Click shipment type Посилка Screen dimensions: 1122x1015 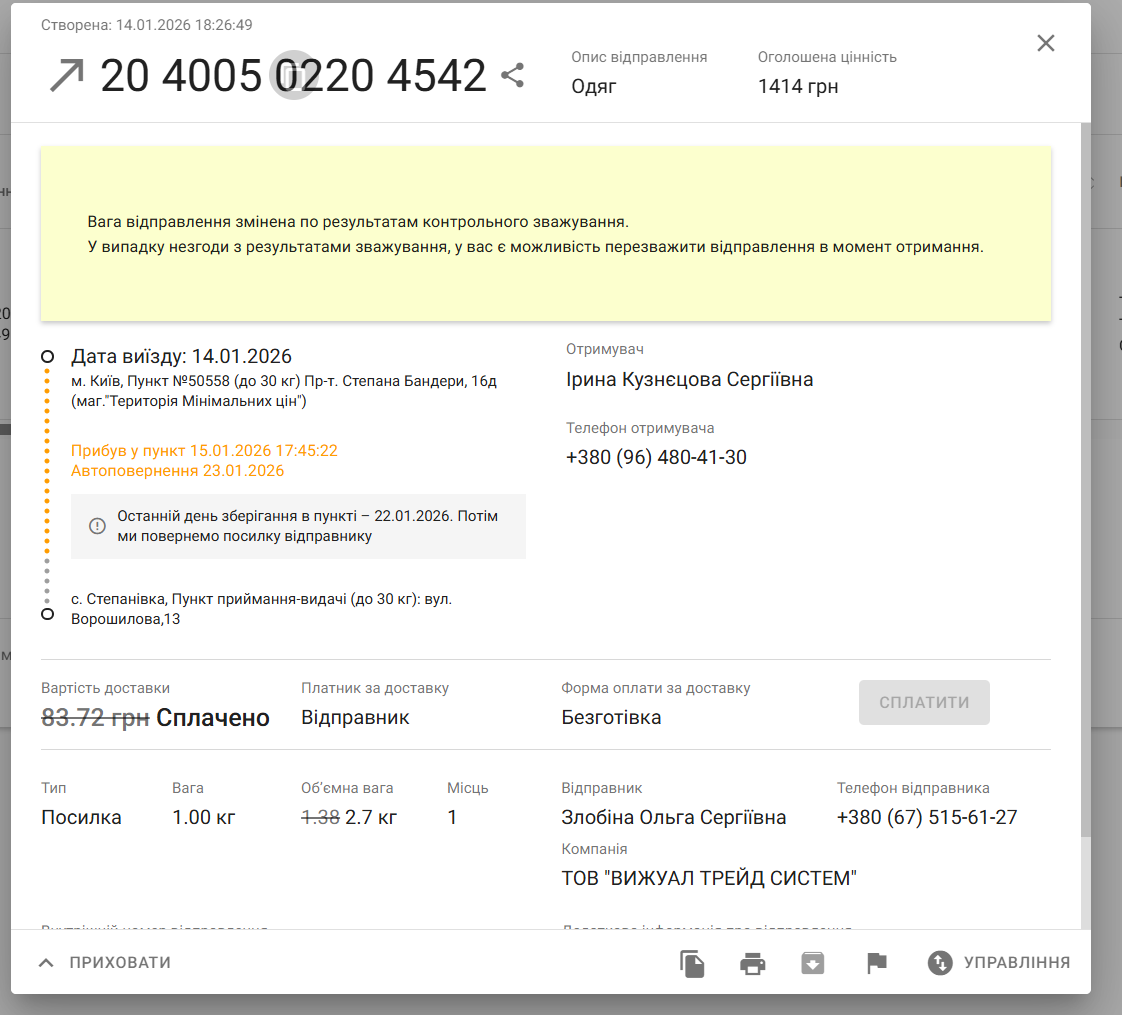click(81, 817)
